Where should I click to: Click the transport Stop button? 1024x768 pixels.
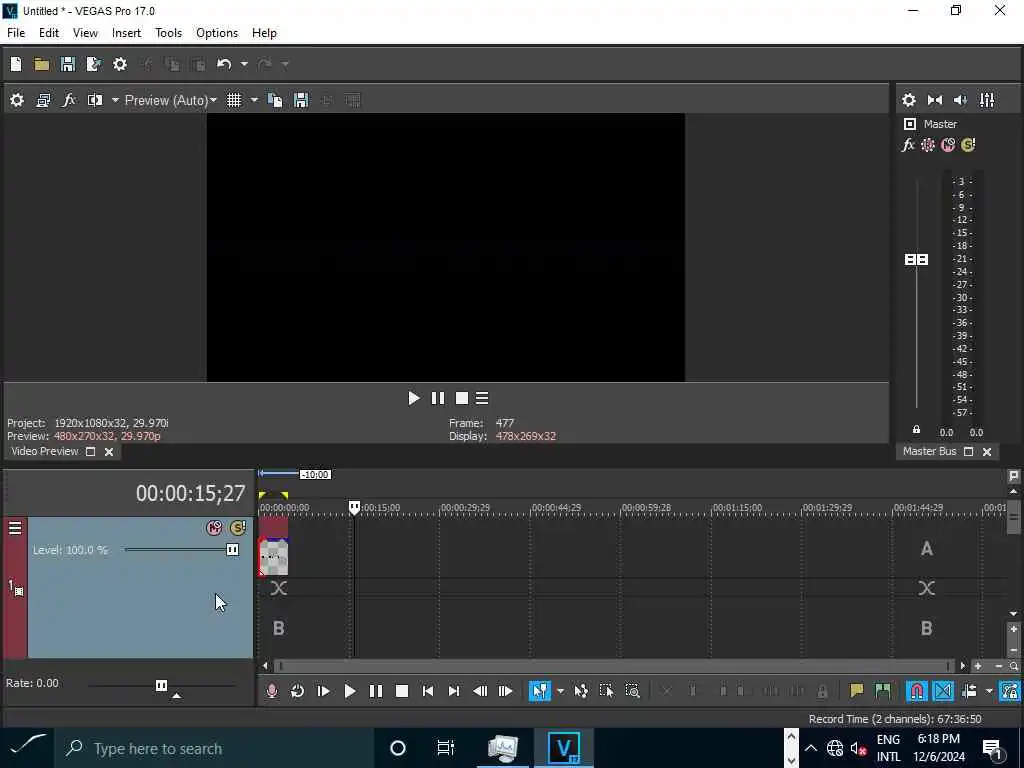(402, 691)
